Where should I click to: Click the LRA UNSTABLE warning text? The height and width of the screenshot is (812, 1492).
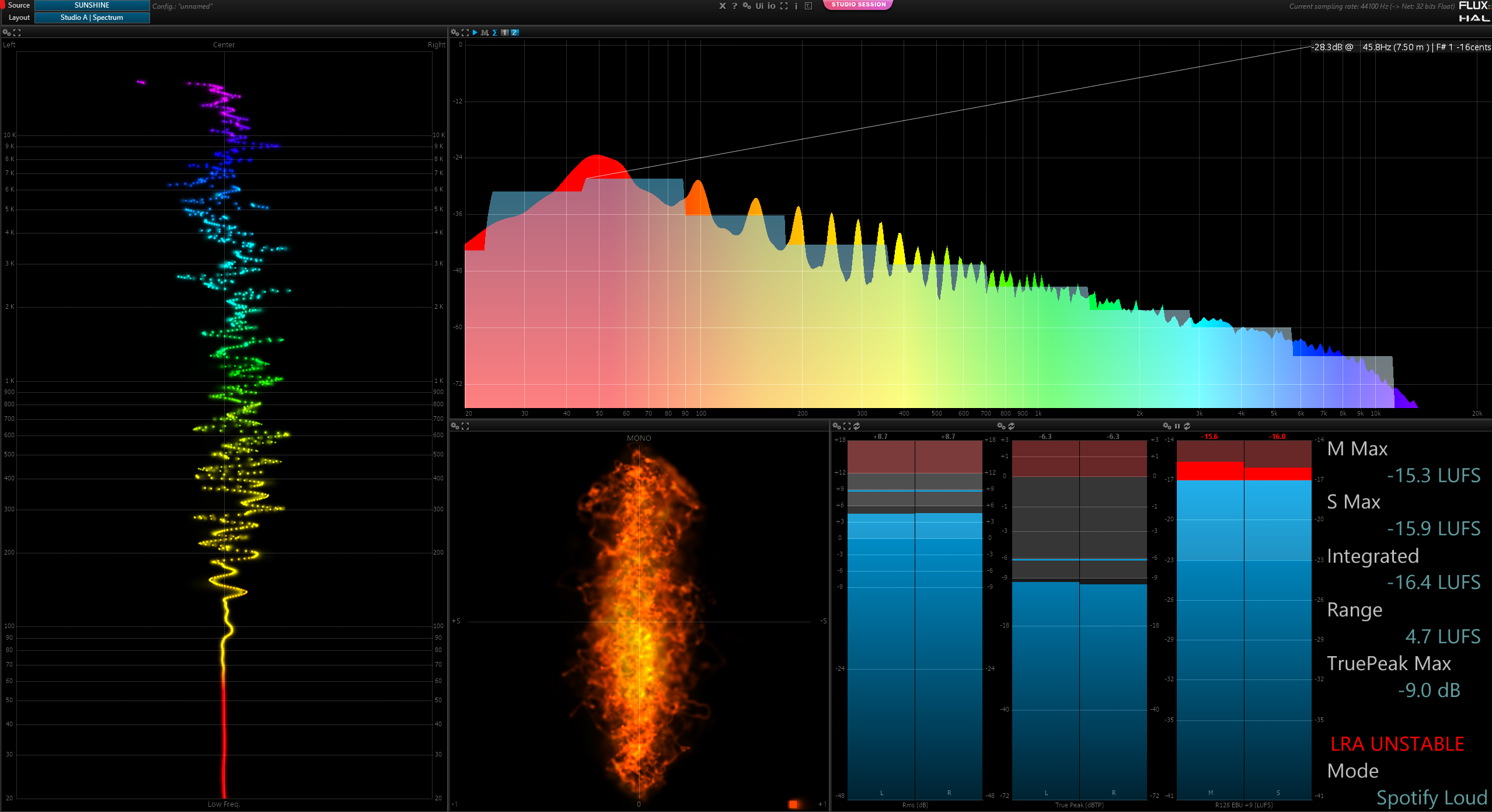[1397, 744]
